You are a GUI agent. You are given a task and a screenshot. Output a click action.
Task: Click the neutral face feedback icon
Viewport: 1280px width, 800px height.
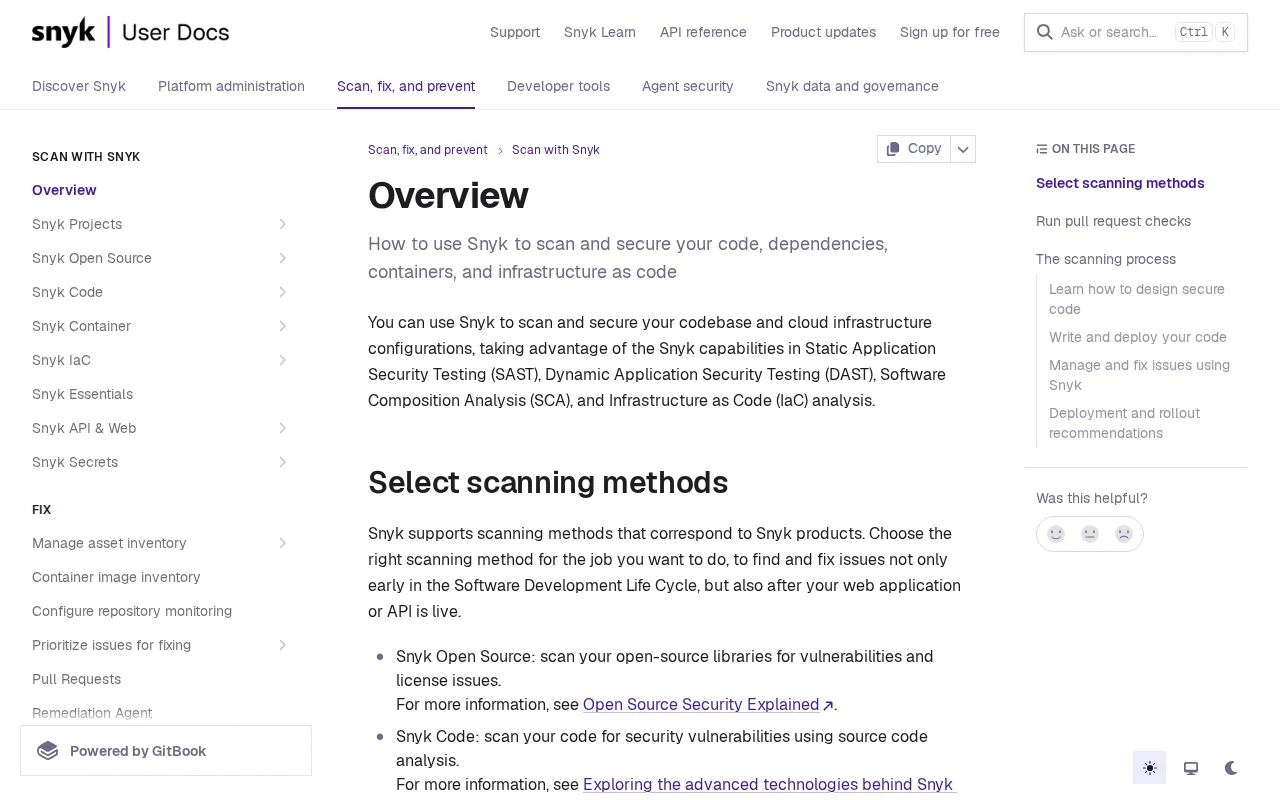pyautogui.click(x=1090, y=534)
